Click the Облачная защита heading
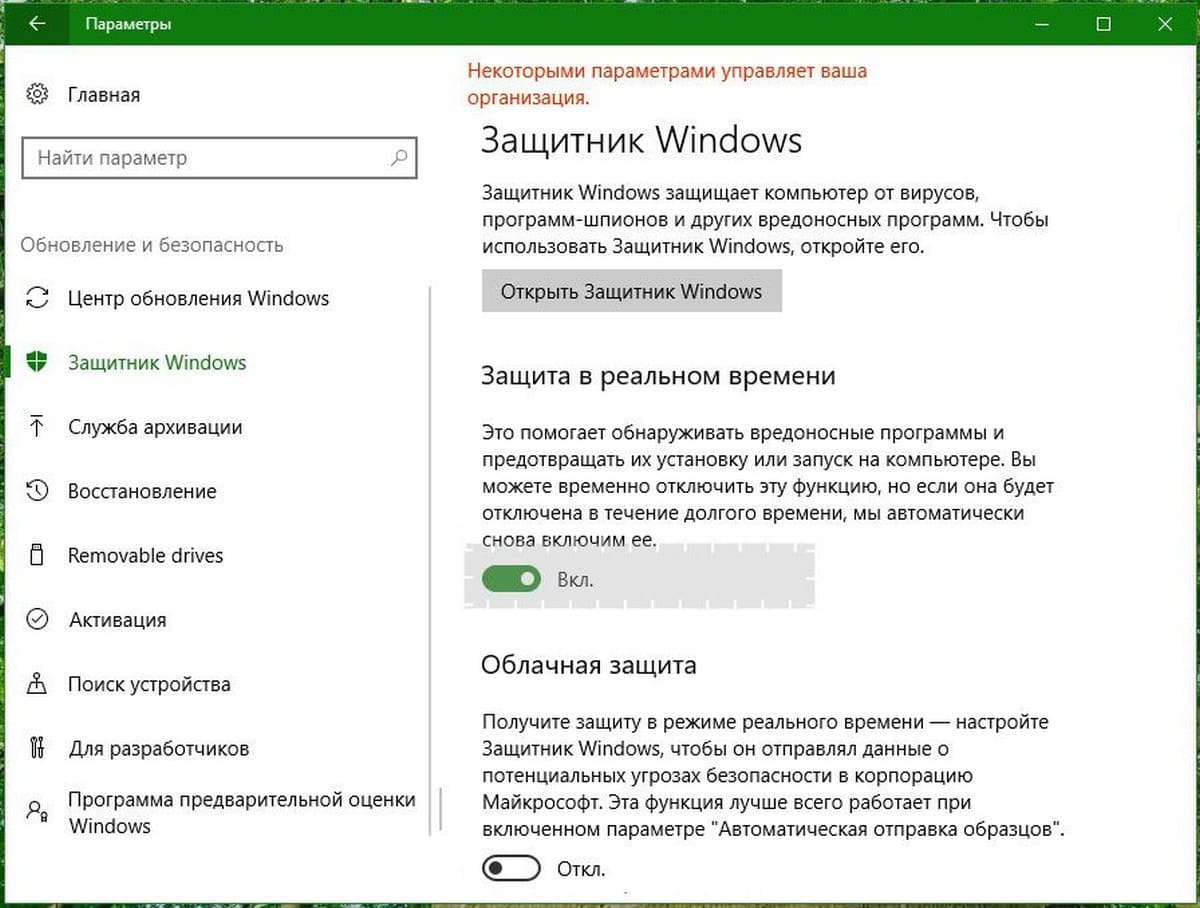 pyautogui.click(x=589, y=664)
